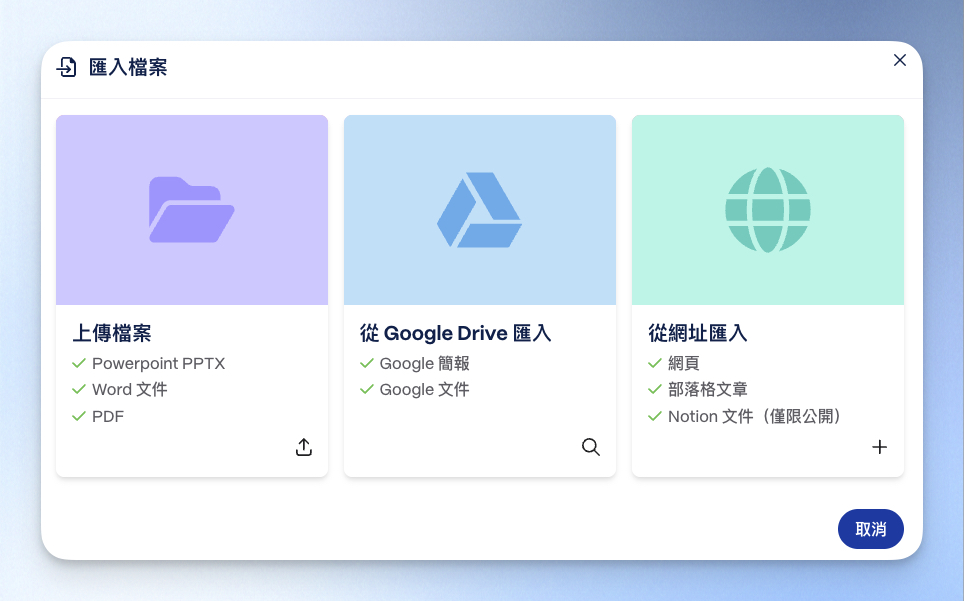Close the 匯入檔案 dialog
Viewport: 964px width, 601px height.
click(x=899, y=59)
